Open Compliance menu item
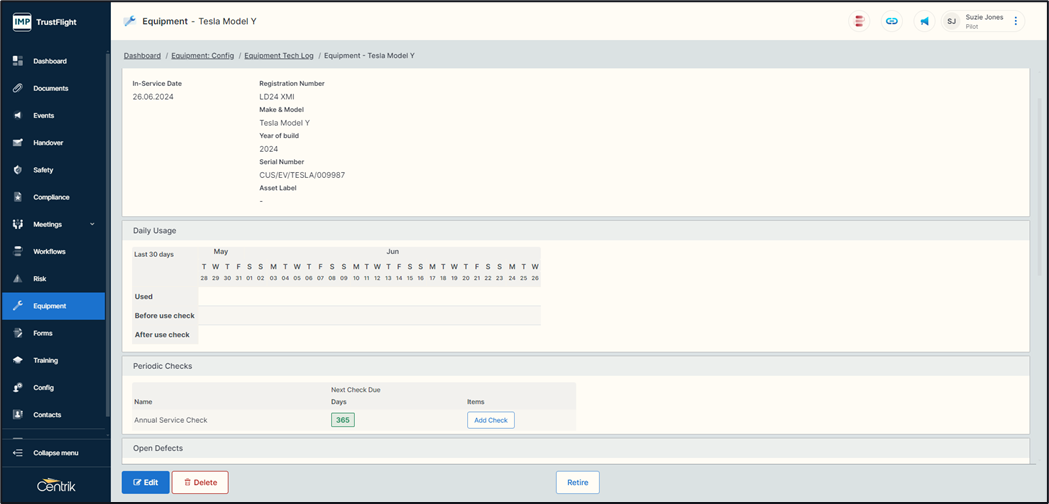Viewport: 1049px width, 504px height. point(52,197)
